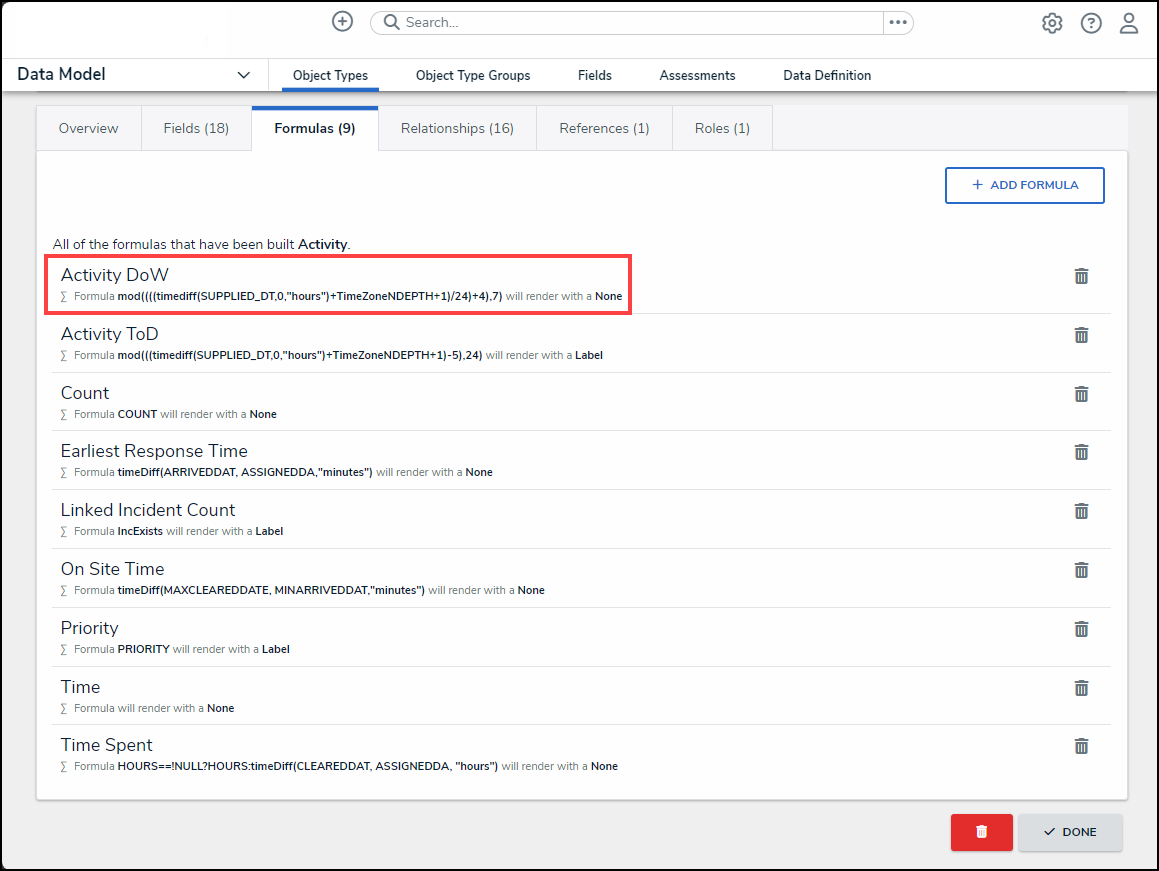Click trash icon for Linked Incident Count
Viewport: 1159px width, 871px height.
coord(1081,511)
